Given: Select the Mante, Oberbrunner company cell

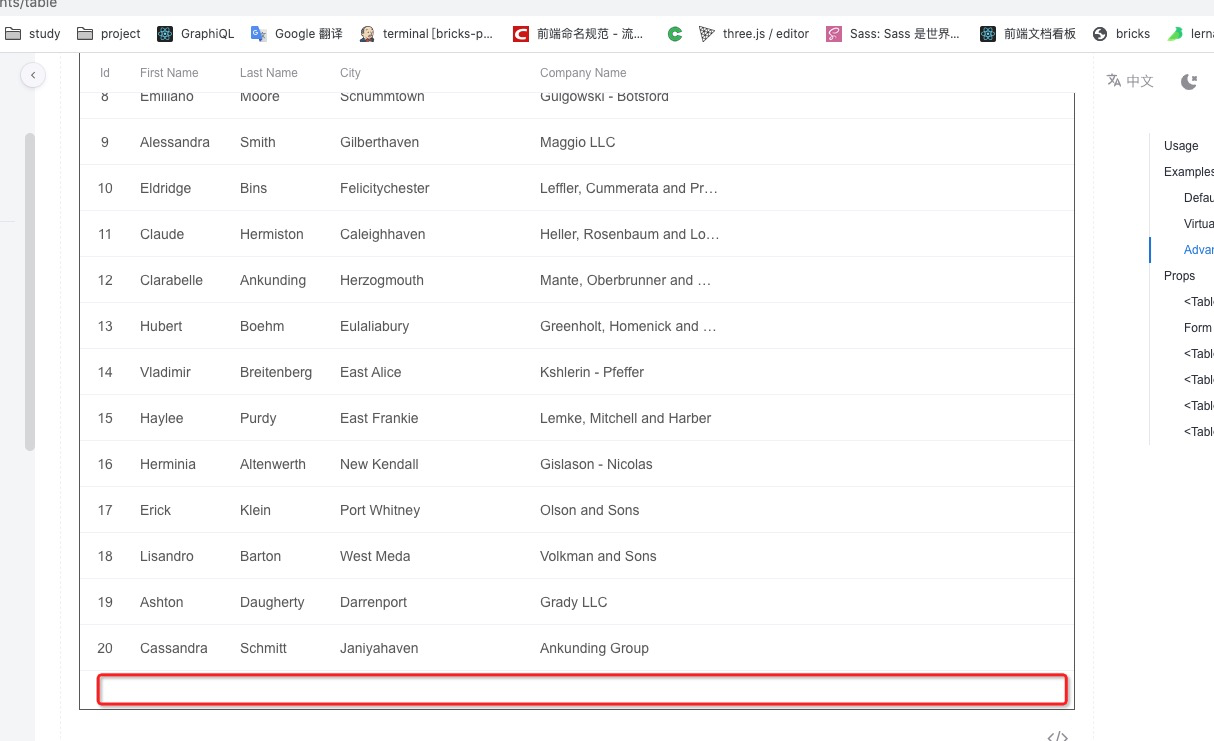Looking at the screenshot, I should 626,280.
